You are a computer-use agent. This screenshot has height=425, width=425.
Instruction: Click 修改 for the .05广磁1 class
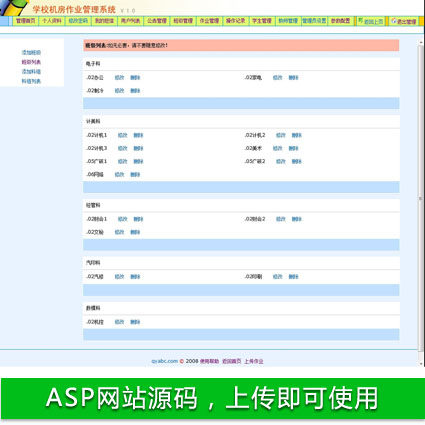(123, 161)
